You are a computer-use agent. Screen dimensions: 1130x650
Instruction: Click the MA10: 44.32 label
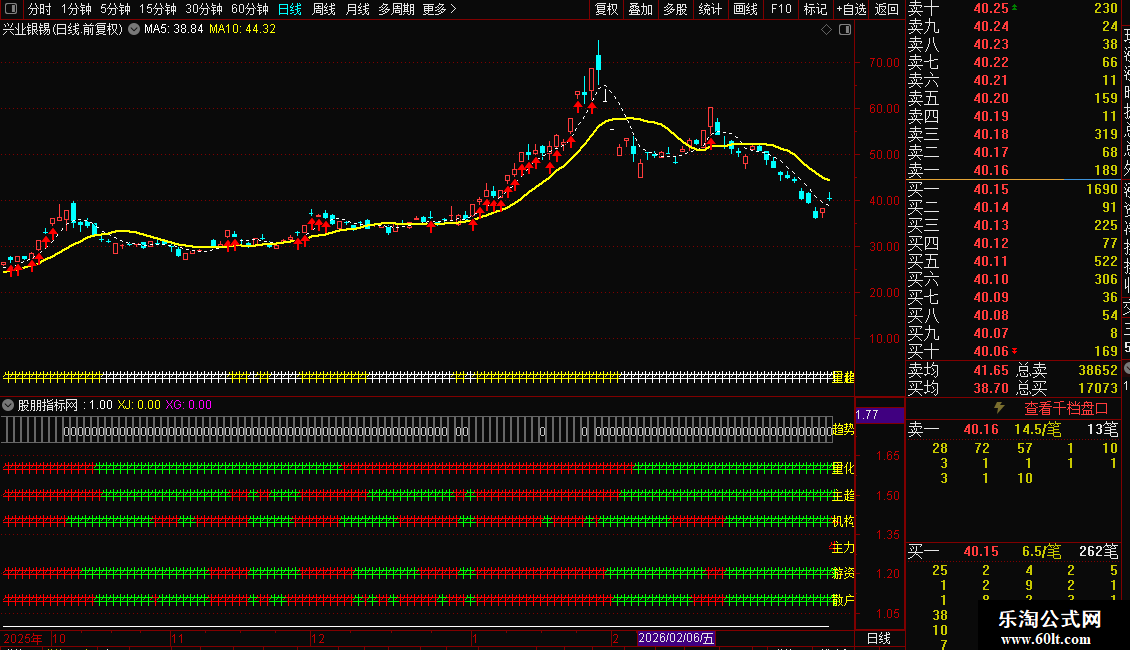243,30
